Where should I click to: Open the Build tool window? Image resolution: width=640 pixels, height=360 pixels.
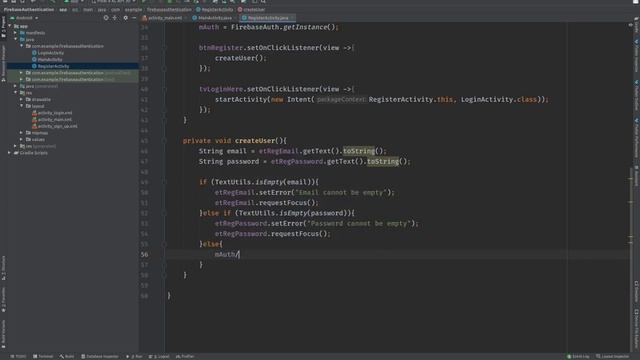point(67,356)
